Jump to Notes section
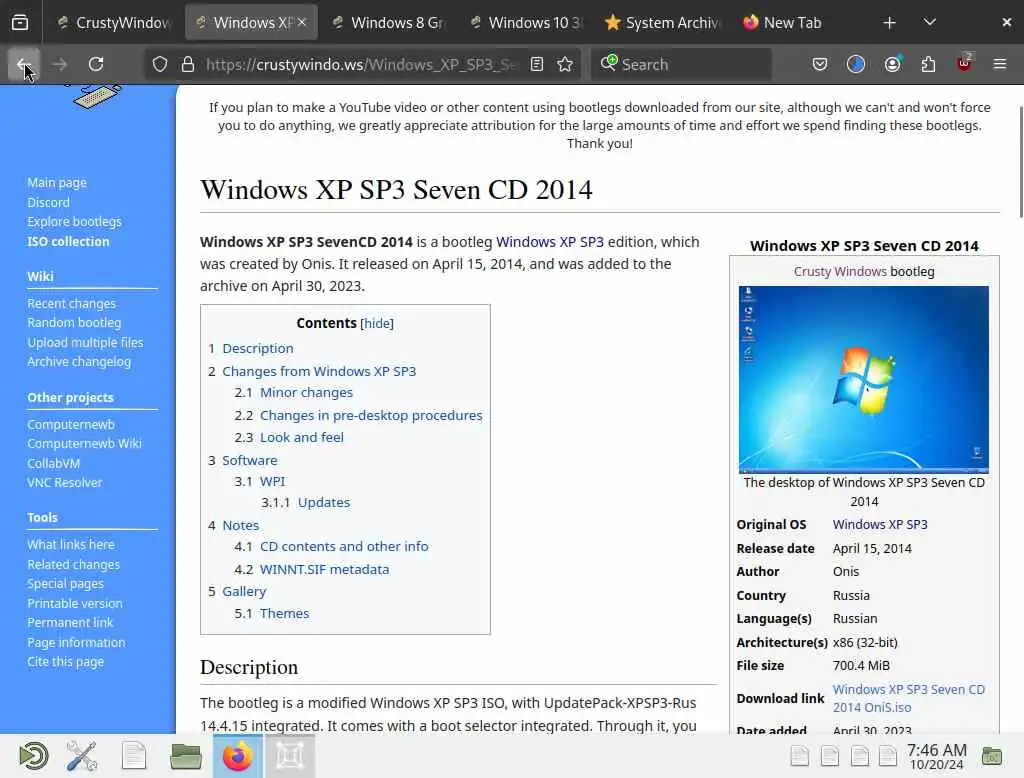This screenshot has width=1024, height=778. pyautogui.click(x=240, y=525)
